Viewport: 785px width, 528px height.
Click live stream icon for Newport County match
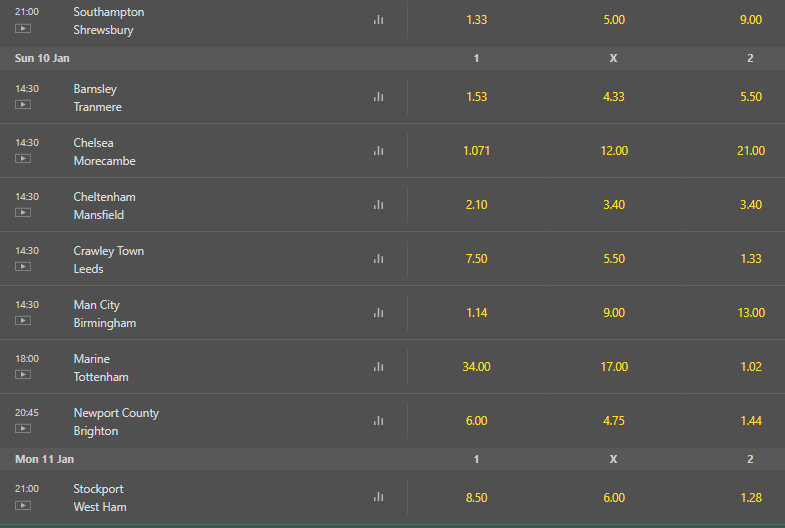[23, 429]
